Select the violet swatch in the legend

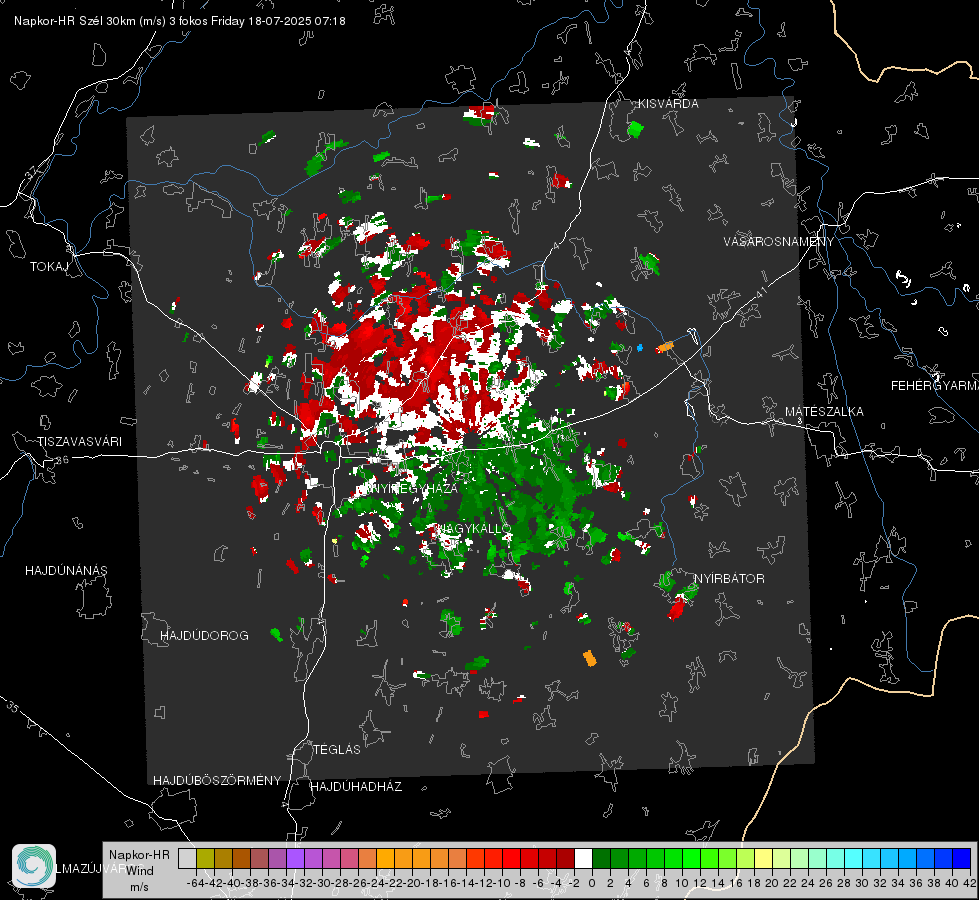click(x=295, y=858)
